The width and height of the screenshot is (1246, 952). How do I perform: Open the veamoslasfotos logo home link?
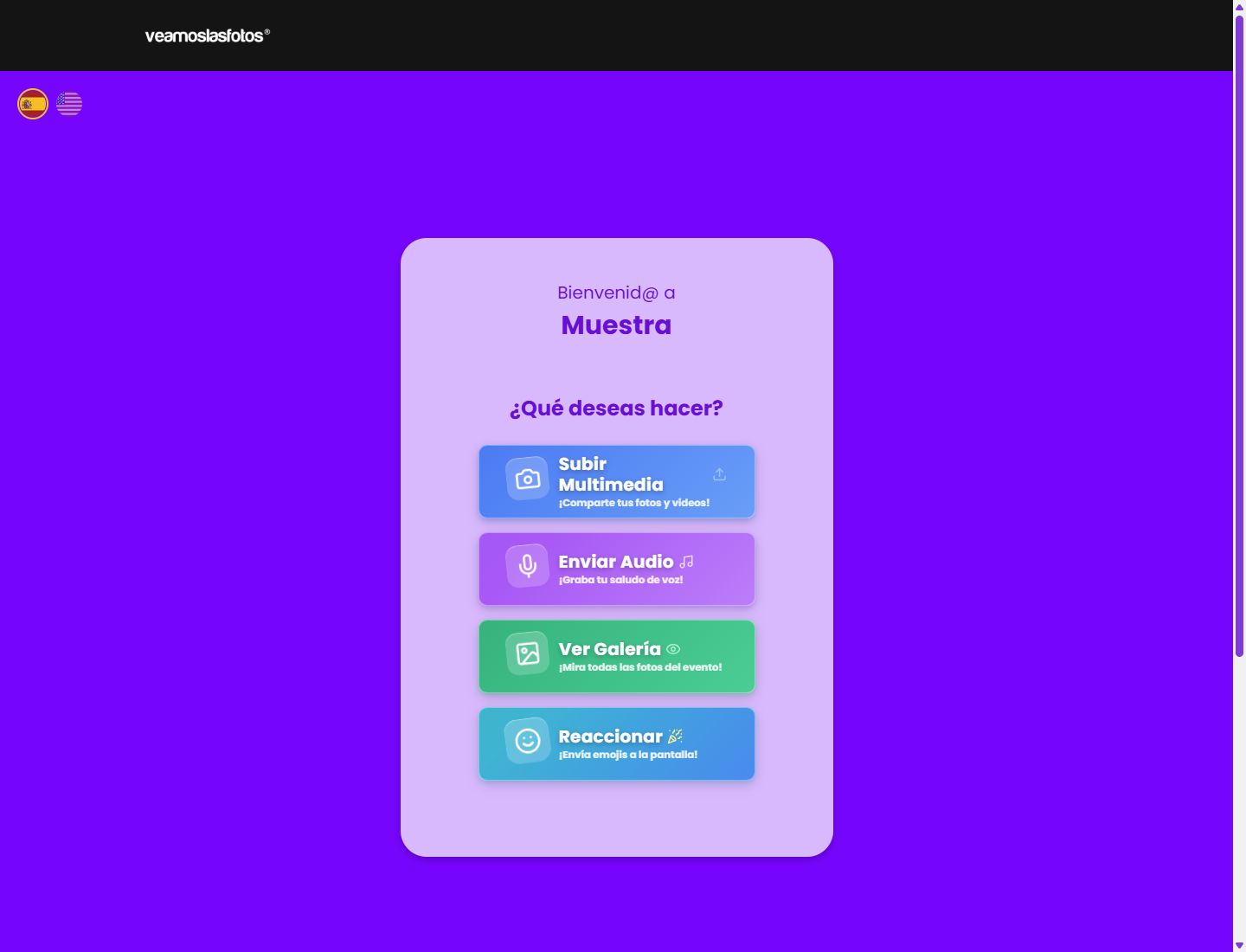tap(208, 35)
